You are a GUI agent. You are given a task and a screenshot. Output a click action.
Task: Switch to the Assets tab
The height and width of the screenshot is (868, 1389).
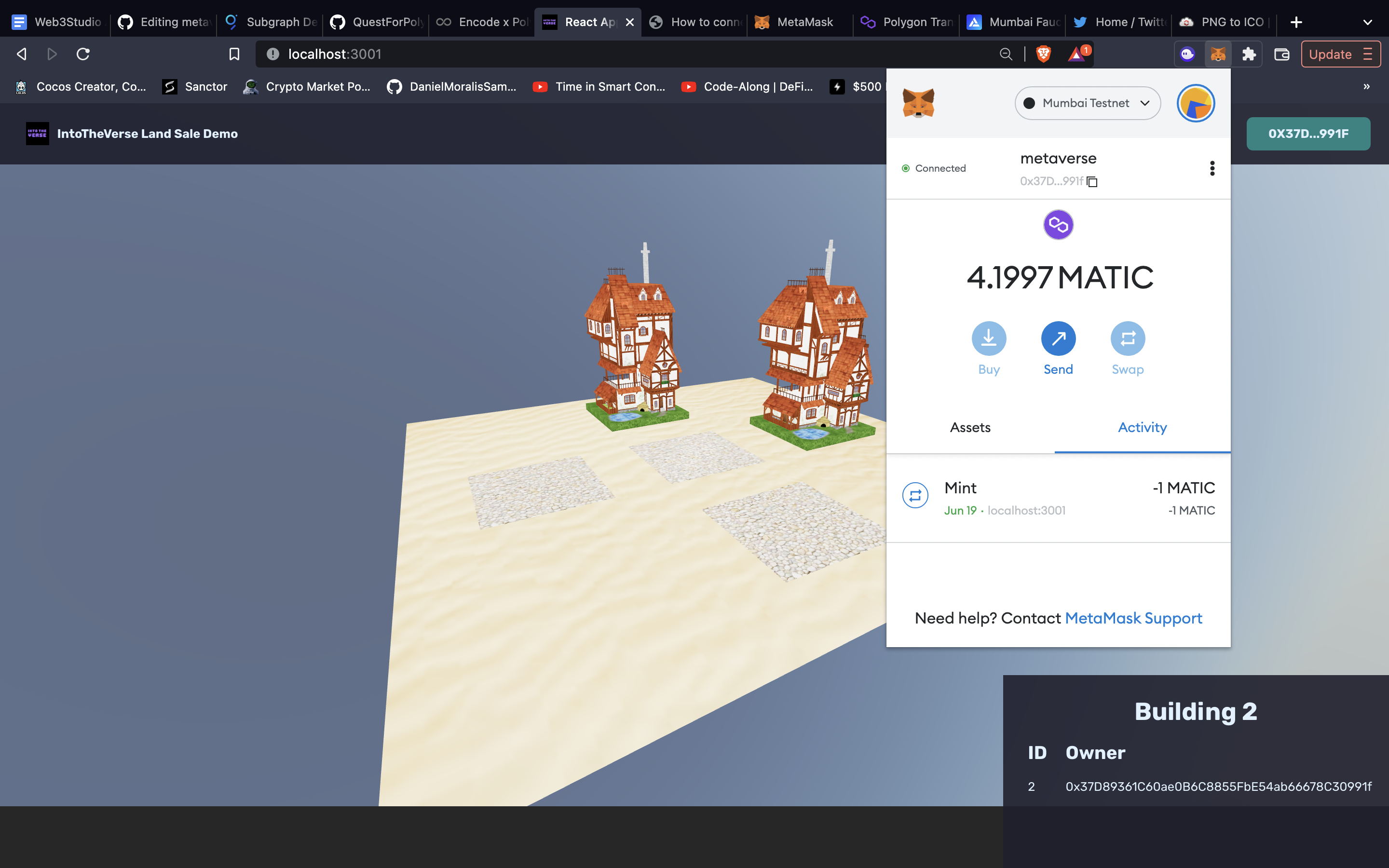970,427
